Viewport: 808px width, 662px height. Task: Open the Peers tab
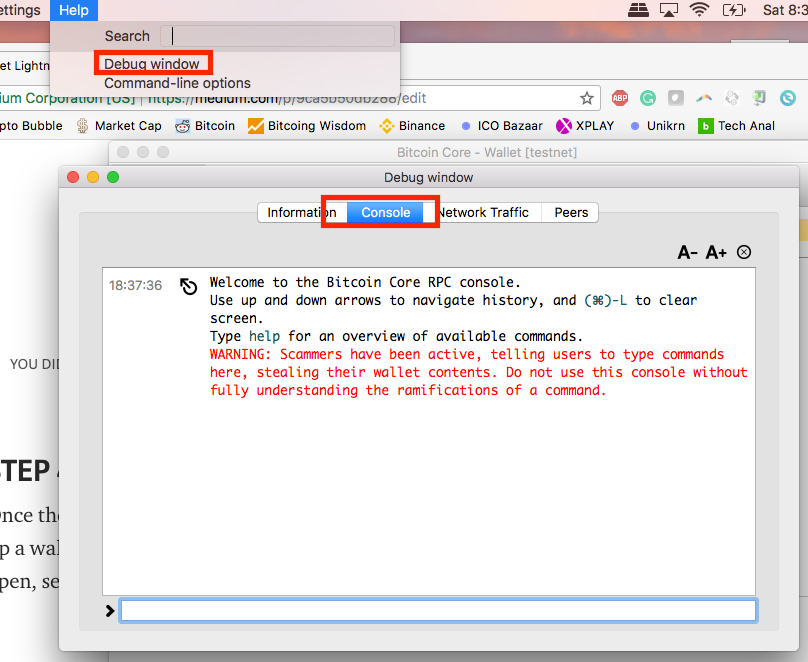[x=570, y=212]
